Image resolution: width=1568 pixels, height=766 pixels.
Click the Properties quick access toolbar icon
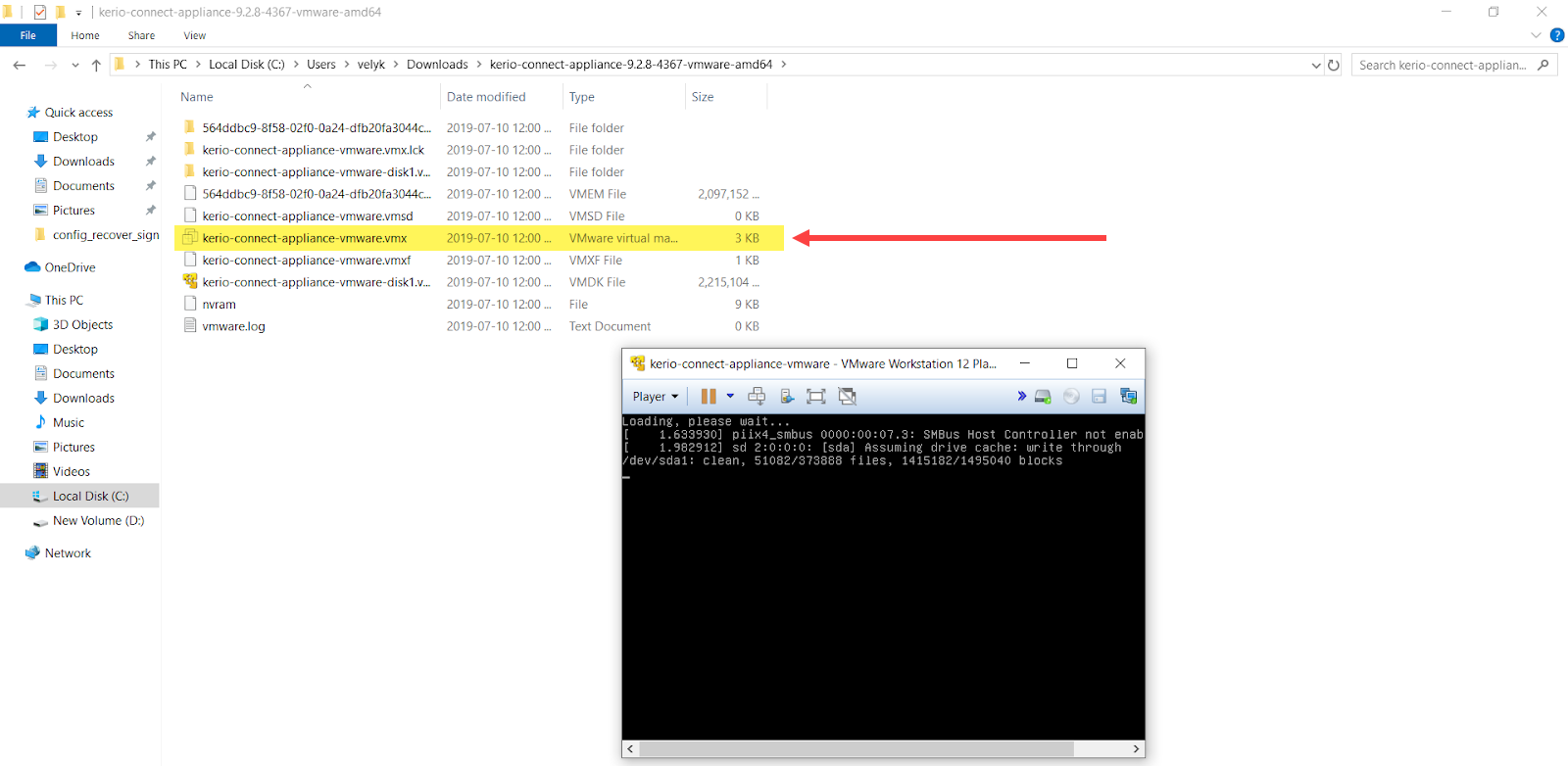(40, 12)
